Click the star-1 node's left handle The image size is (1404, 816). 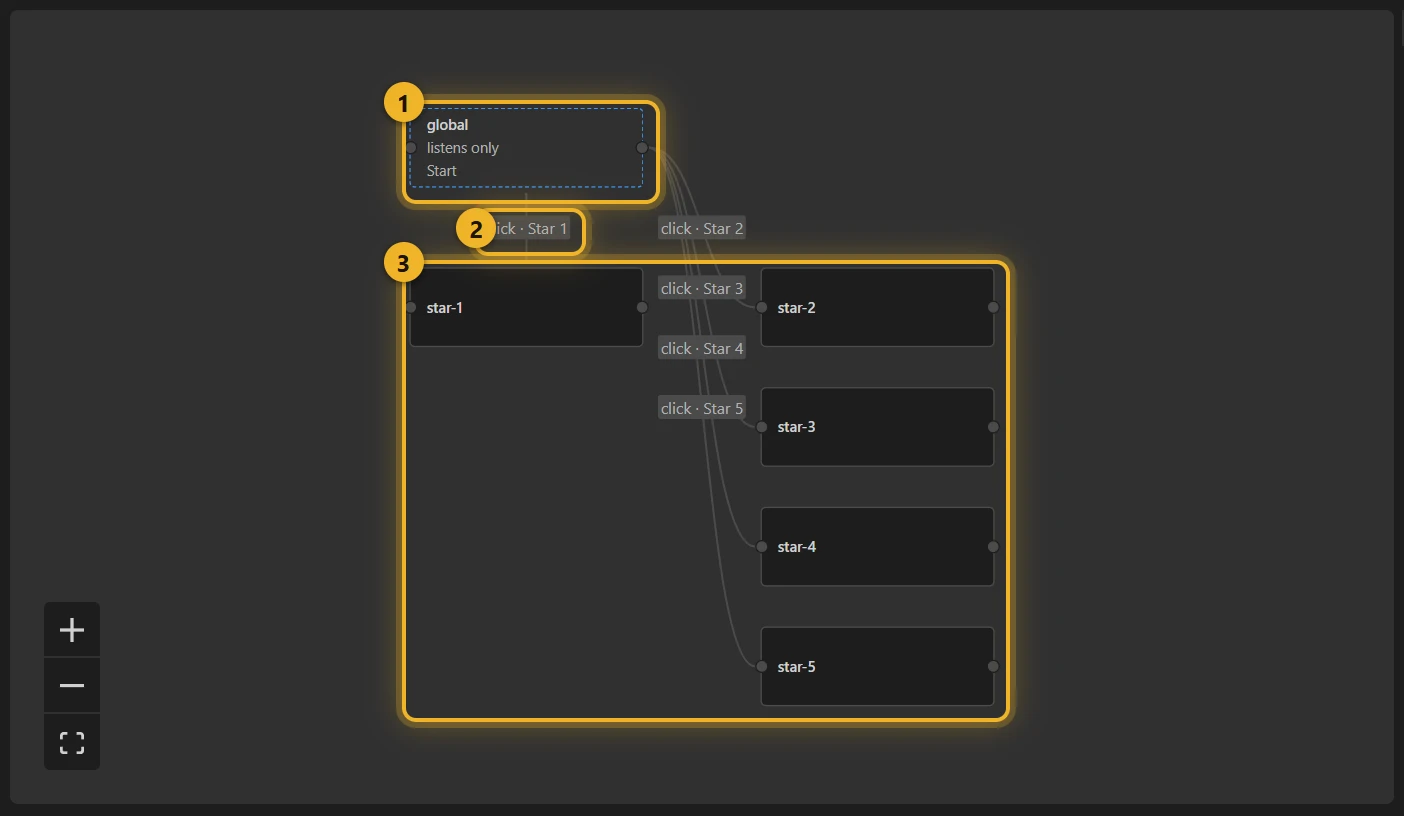pyautogui.click(x=411, y=307)
